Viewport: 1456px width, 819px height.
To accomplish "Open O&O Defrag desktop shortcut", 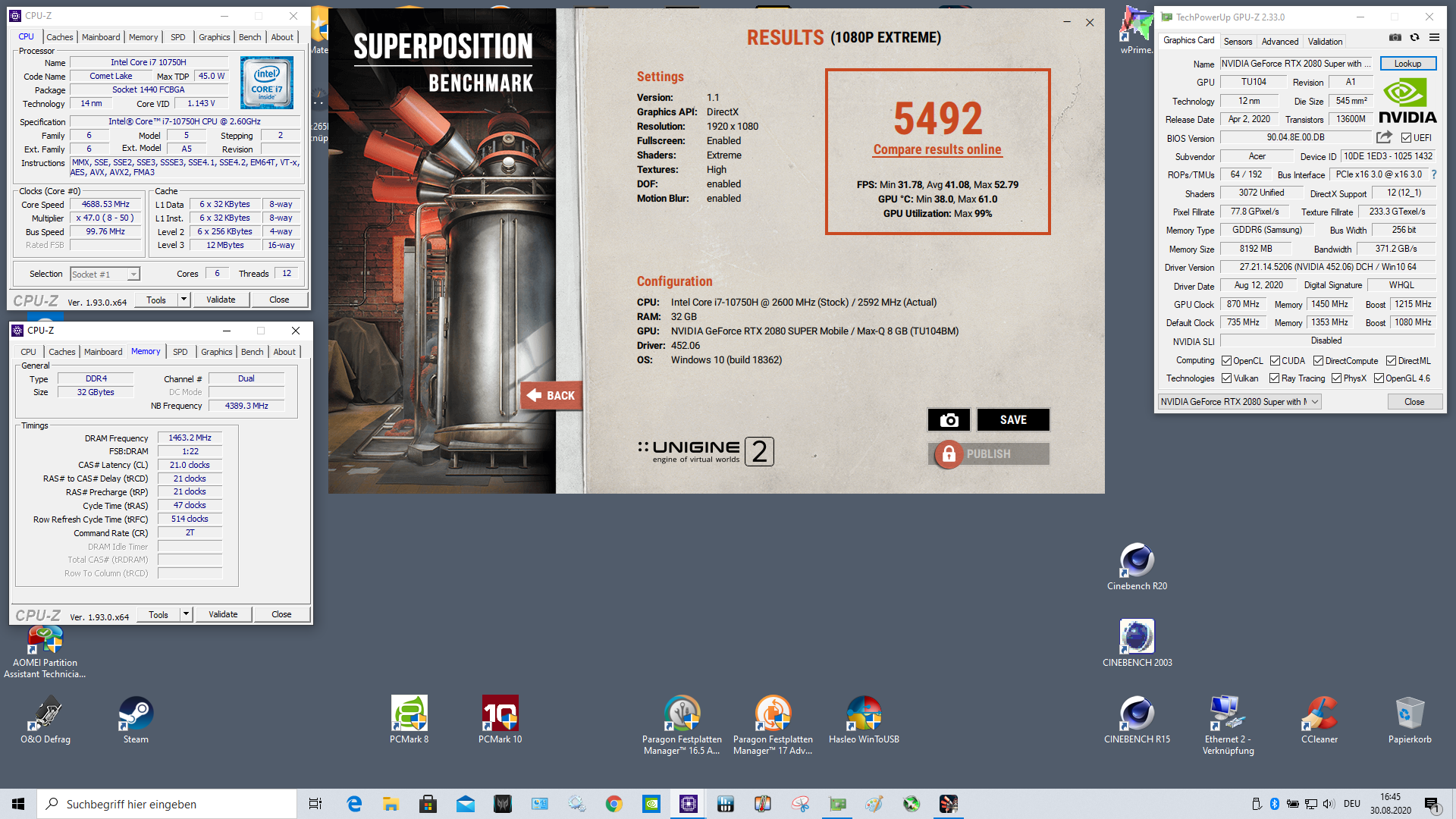I will (x=45, y=720).
